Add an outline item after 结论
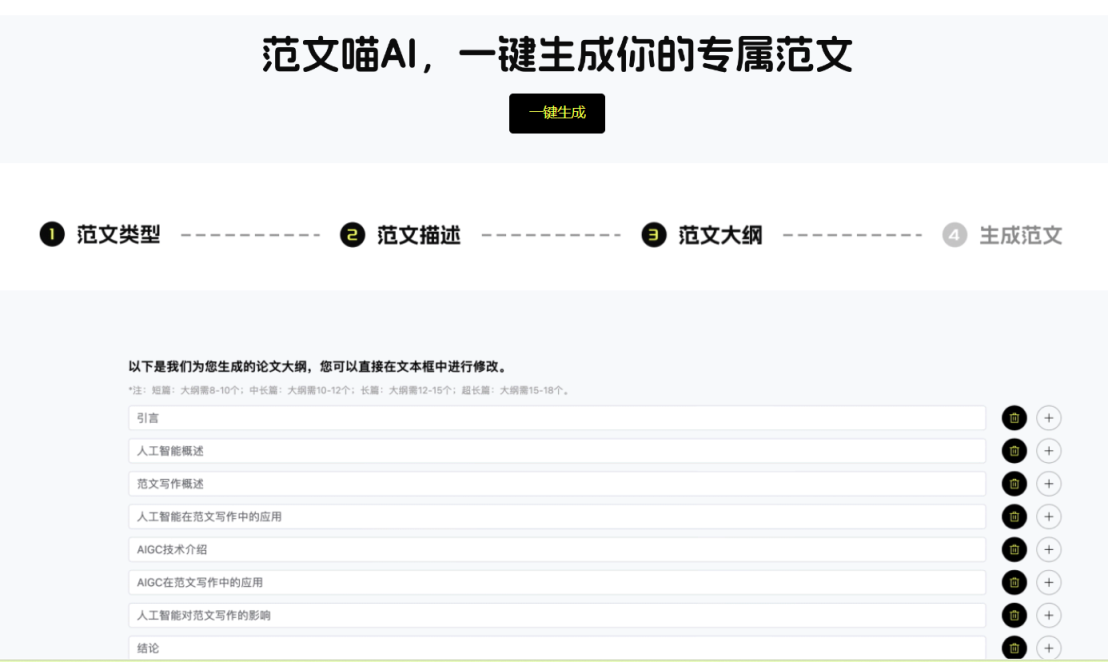The width and height of the screenshot is (1108, 662). [x=1048, y=648]
